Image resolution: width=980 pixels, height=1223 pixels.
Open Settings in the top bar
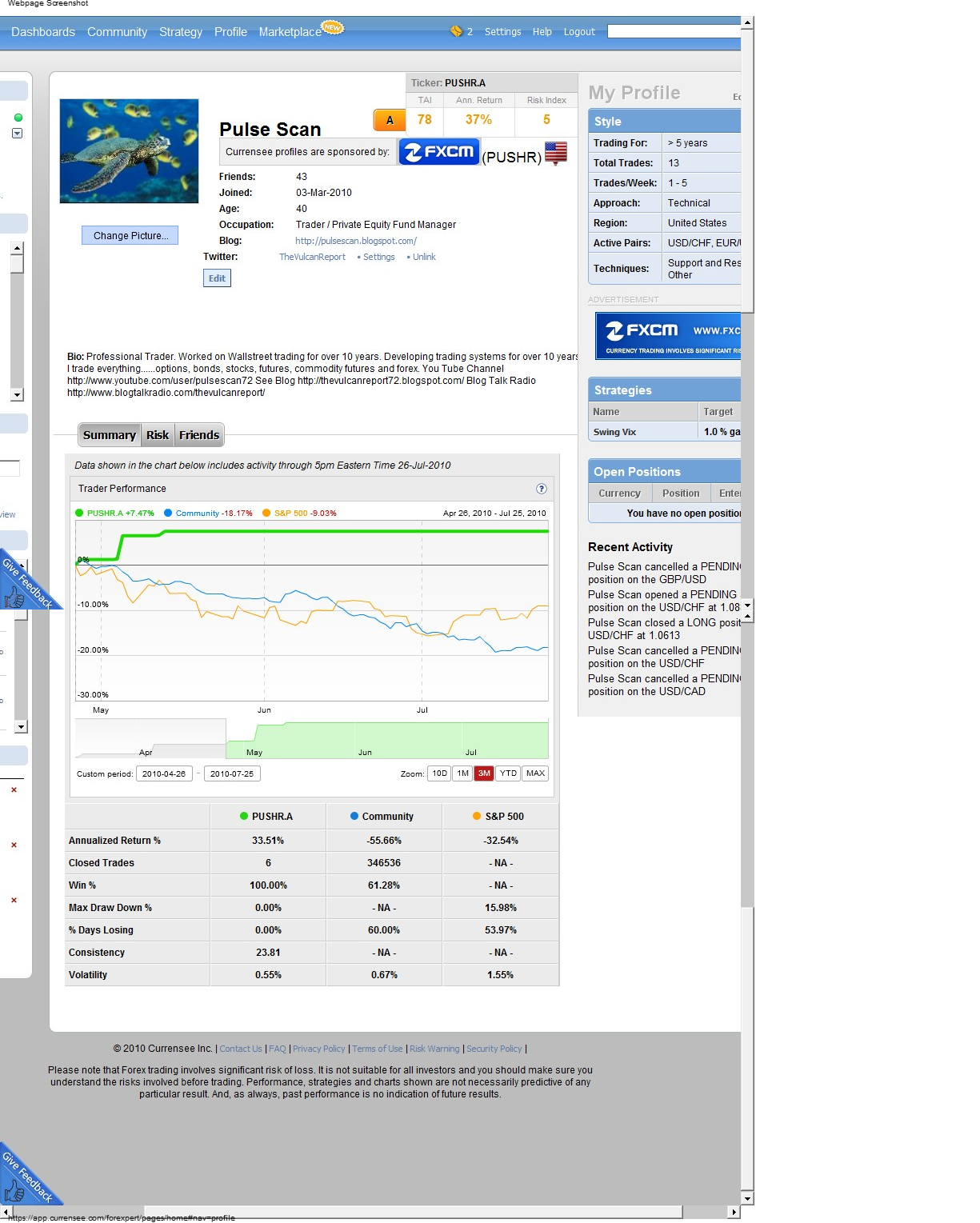[502, 32]
